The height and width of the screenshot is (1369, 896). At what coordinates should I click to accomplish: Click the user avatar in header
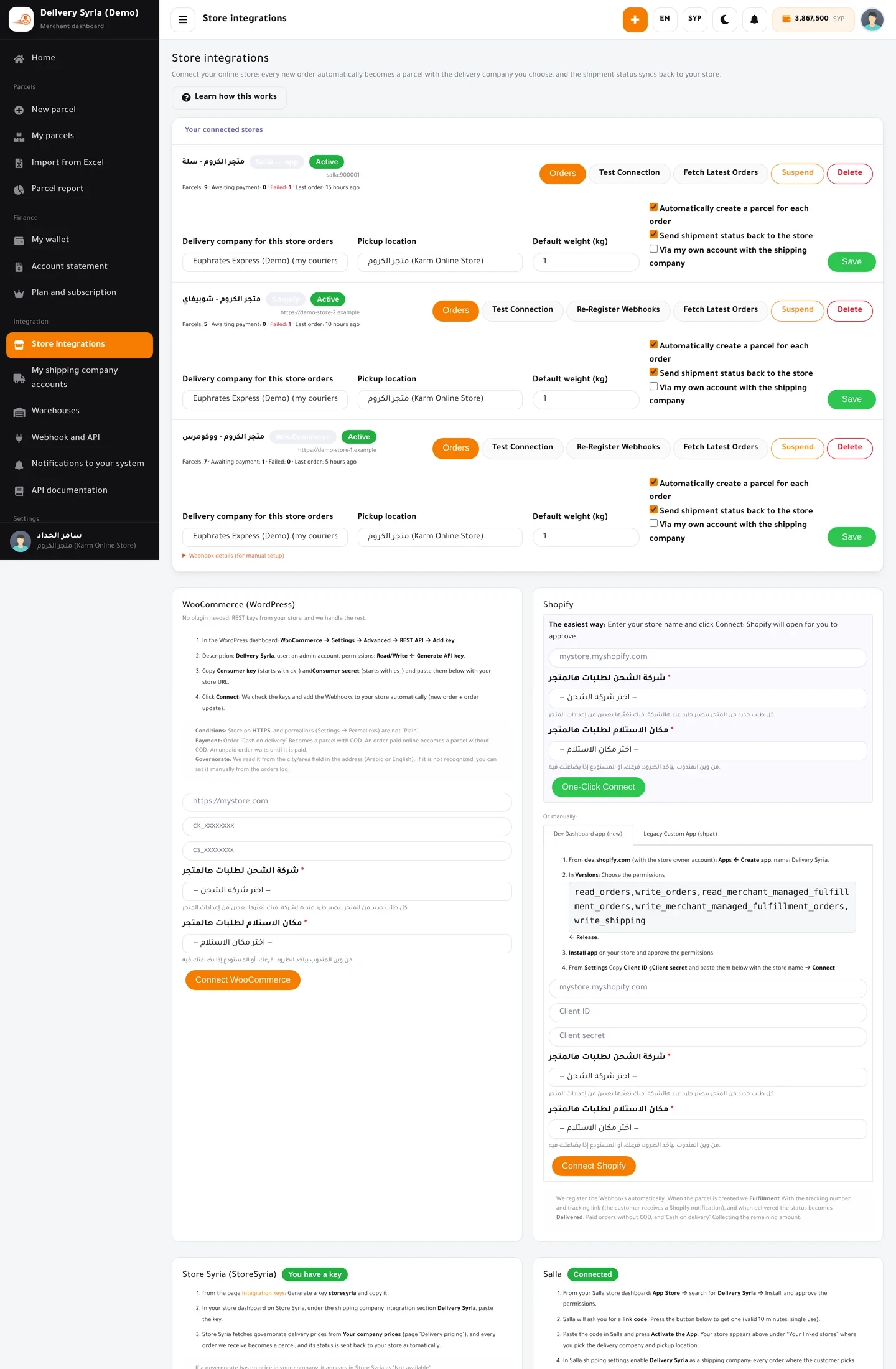point(872,19)
